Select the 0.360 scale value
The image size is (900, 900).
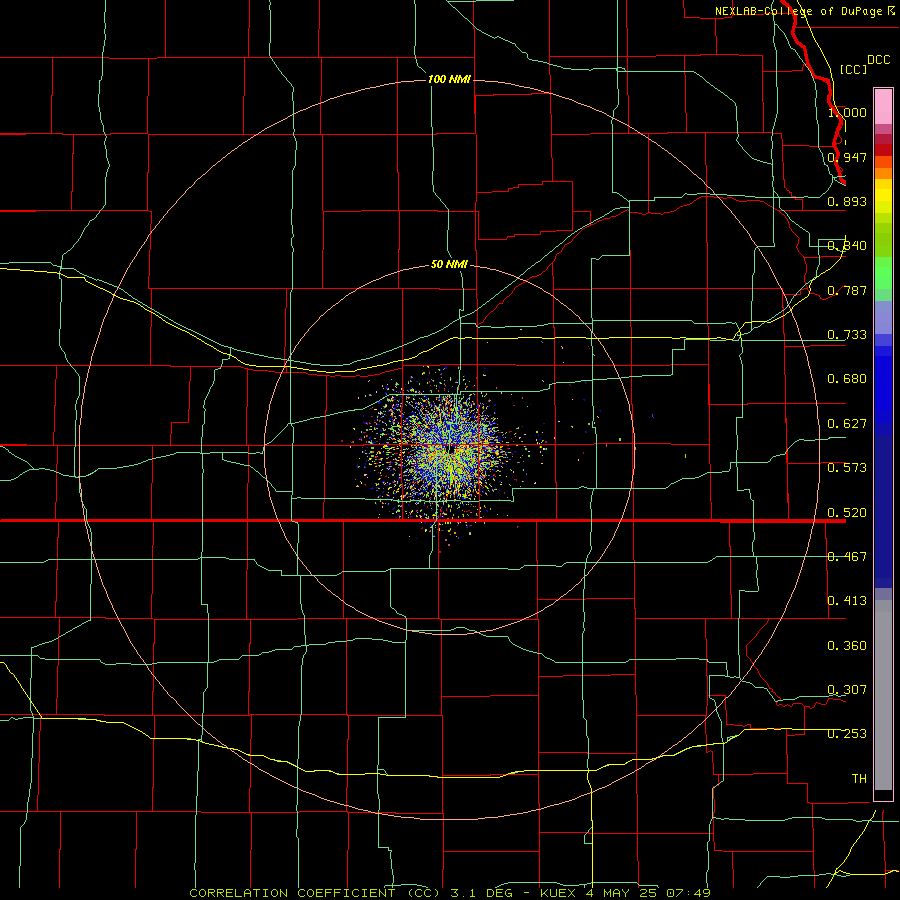[x=847, y=646]
